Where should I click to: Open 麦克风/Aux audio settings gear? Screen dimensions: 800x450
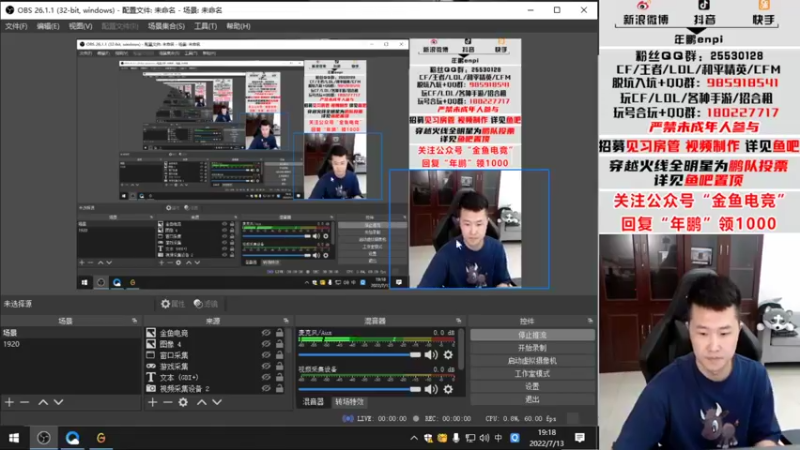click(448, 355)
